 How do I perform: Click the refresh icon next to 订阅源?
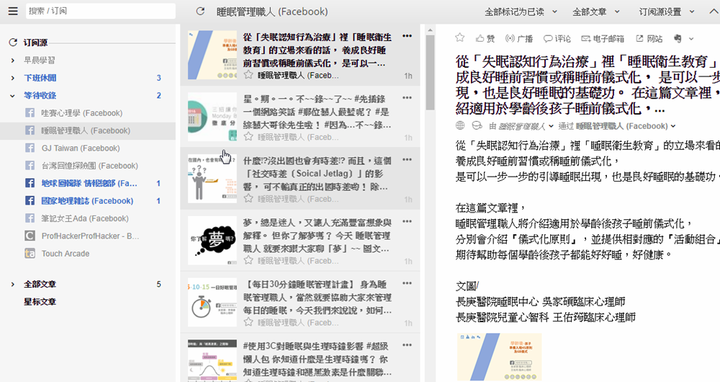pyautogui.click(x=13, y=43)
